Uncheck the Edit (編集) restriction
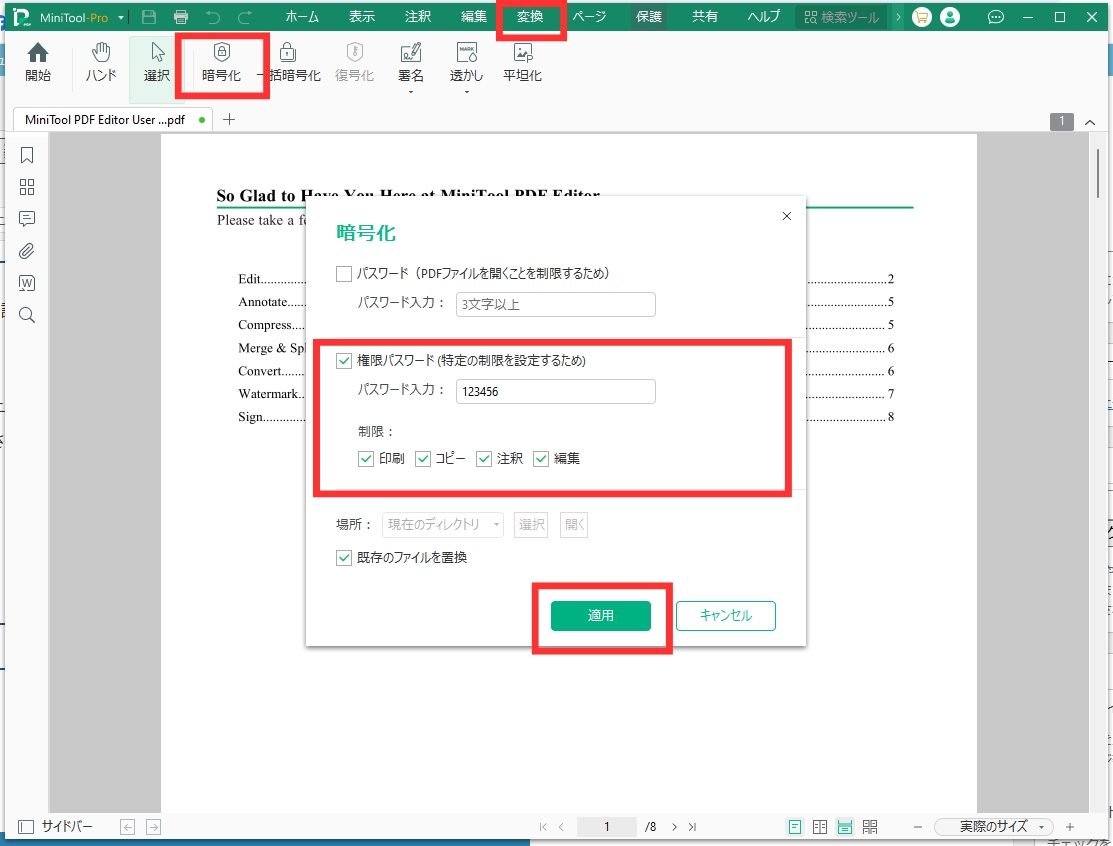 (541, 458)
